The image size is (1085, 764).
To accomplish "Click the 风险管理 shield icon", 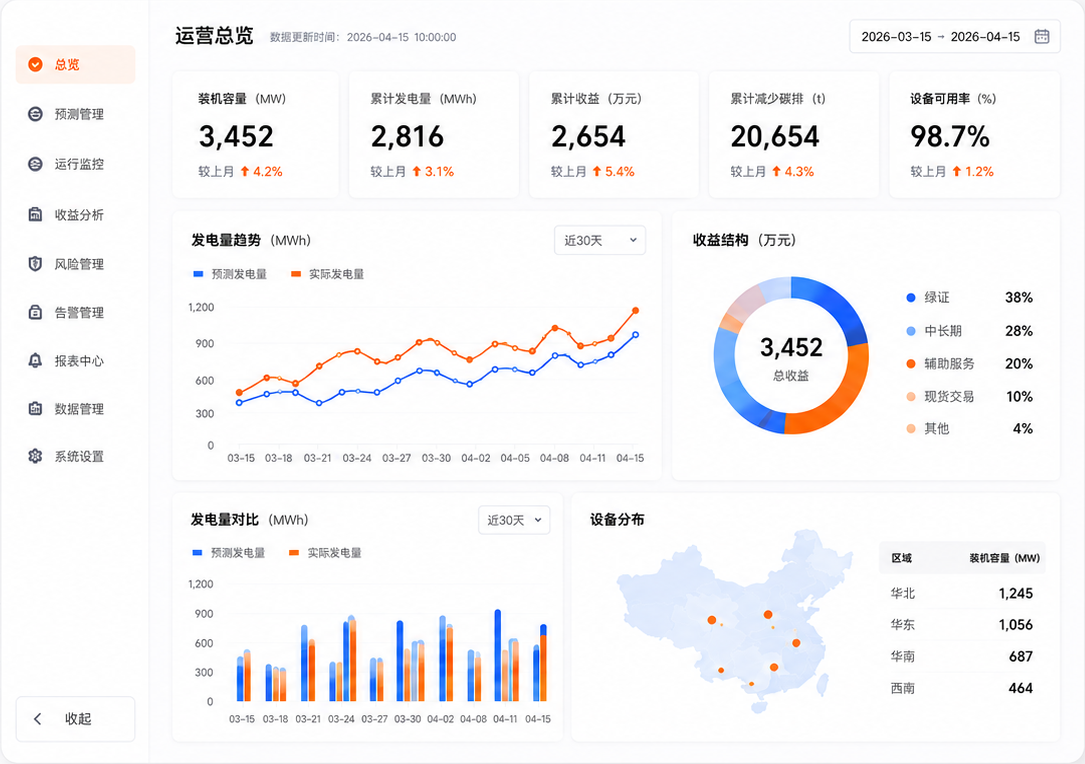I will click(35, 264).
